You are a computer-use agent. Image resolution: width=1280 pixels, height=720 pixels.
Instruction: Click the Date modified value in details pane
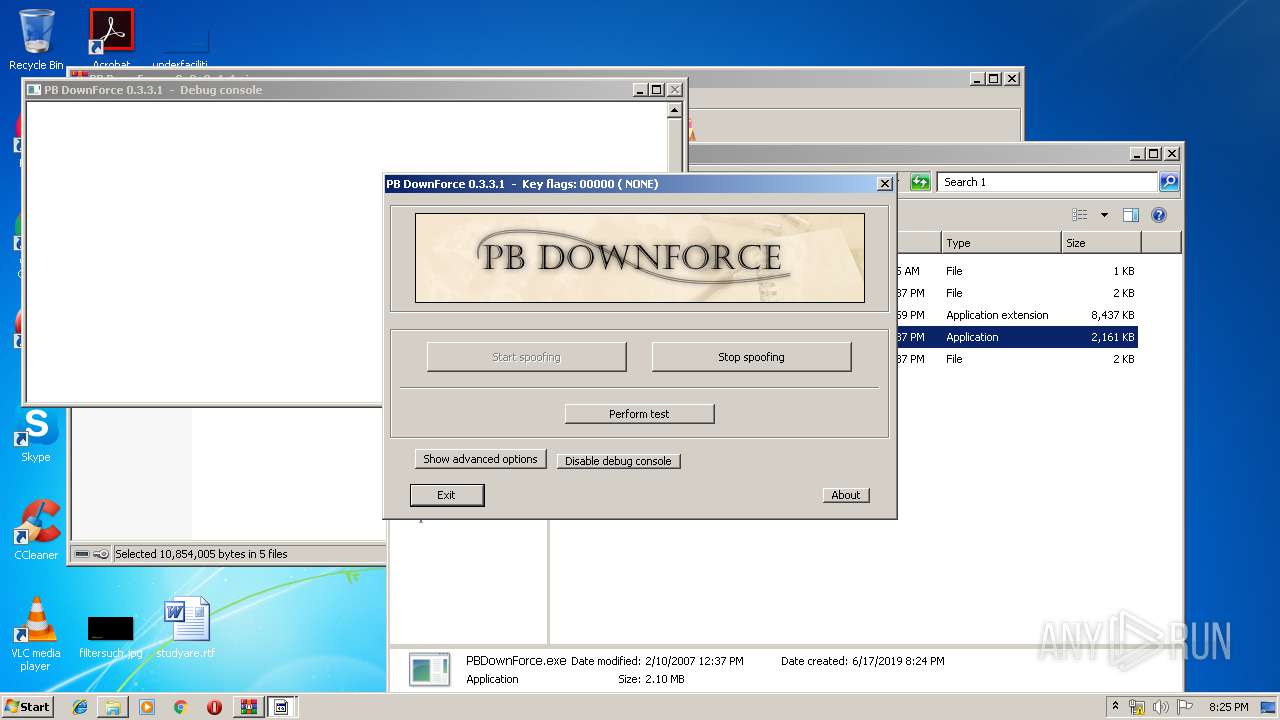694,661
